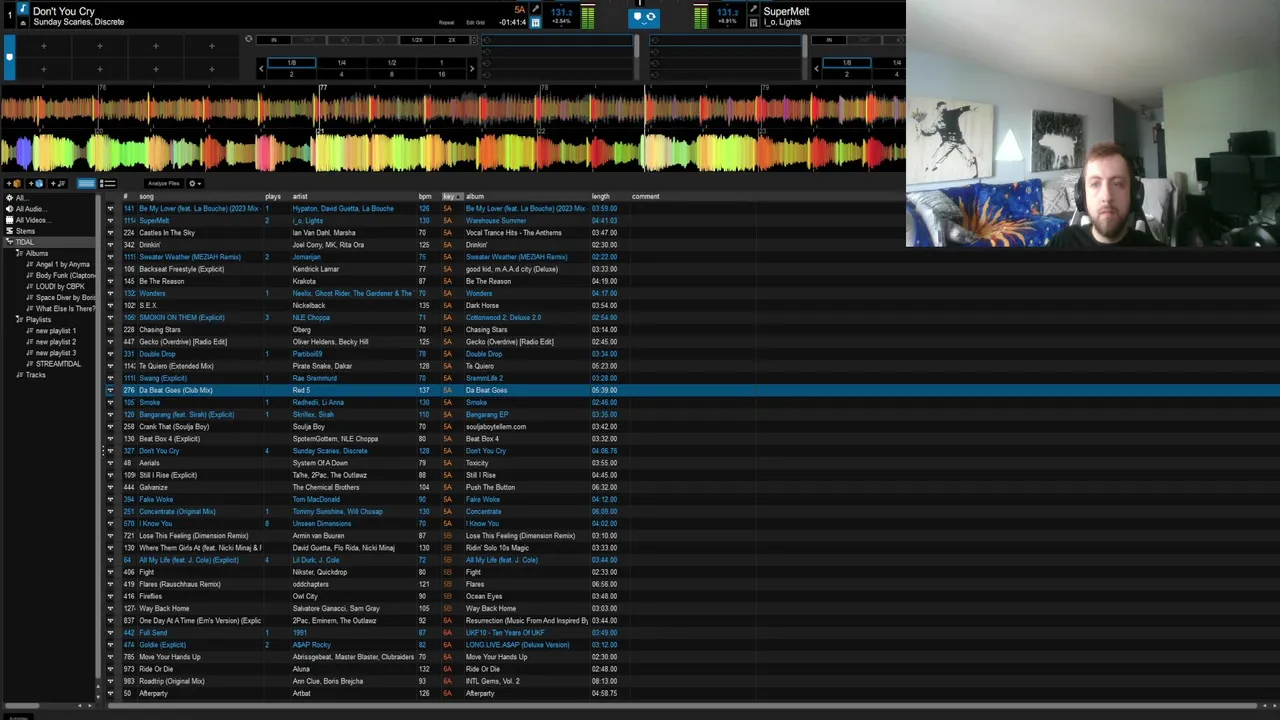Select the first saved loop slot on left deck
This screenshot has height=720, width=1280.
(x=558, y=40)
